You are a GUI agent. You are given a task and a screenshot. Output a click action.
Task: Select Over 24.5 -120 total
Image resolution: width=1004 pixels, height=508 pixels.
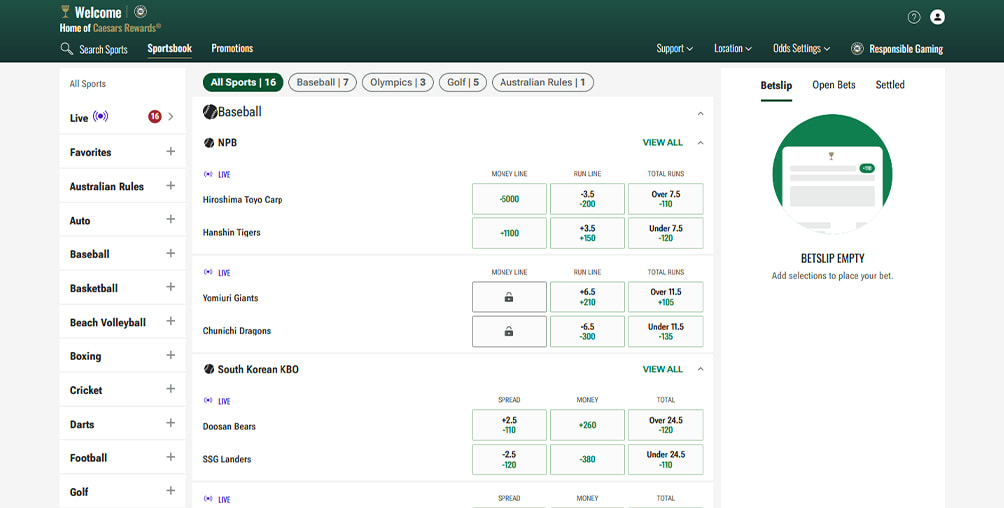pyautogui.click(x=665, y=425)
